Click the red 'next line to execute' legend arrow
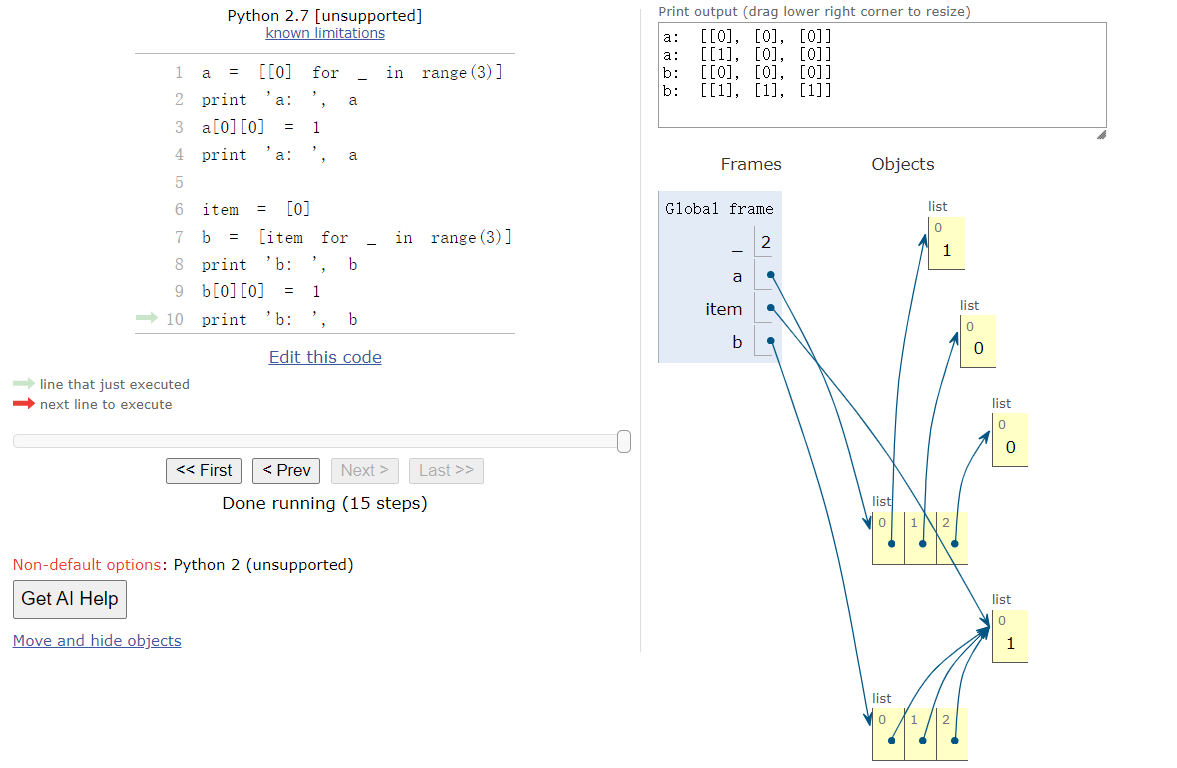The height and width of the screenshot is (768, 1177). click(x=24, y=404)
